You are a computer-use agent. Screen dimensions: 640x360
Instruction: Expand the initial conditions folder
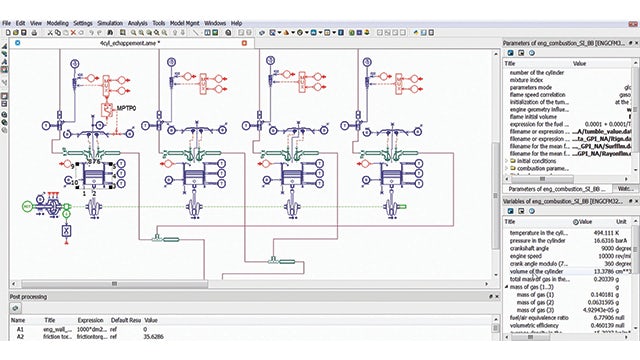click(x=507, y=161)
